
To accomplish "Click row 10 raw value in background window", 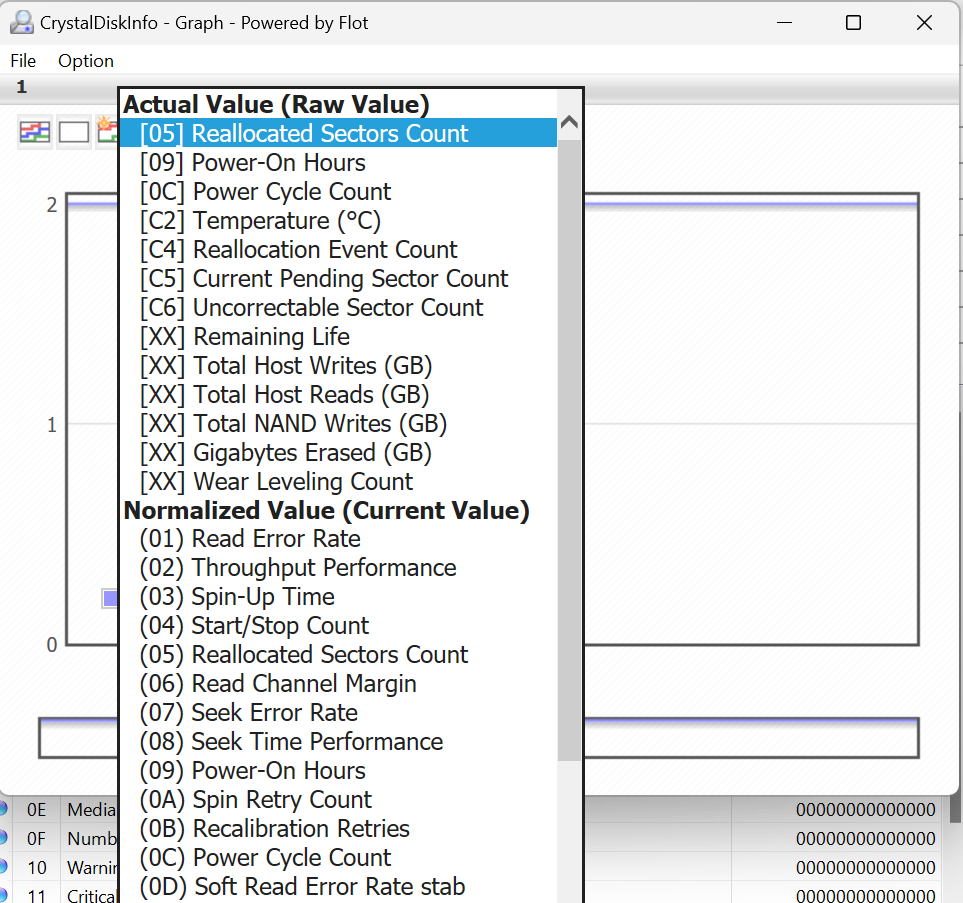I will tap(865, 867).
